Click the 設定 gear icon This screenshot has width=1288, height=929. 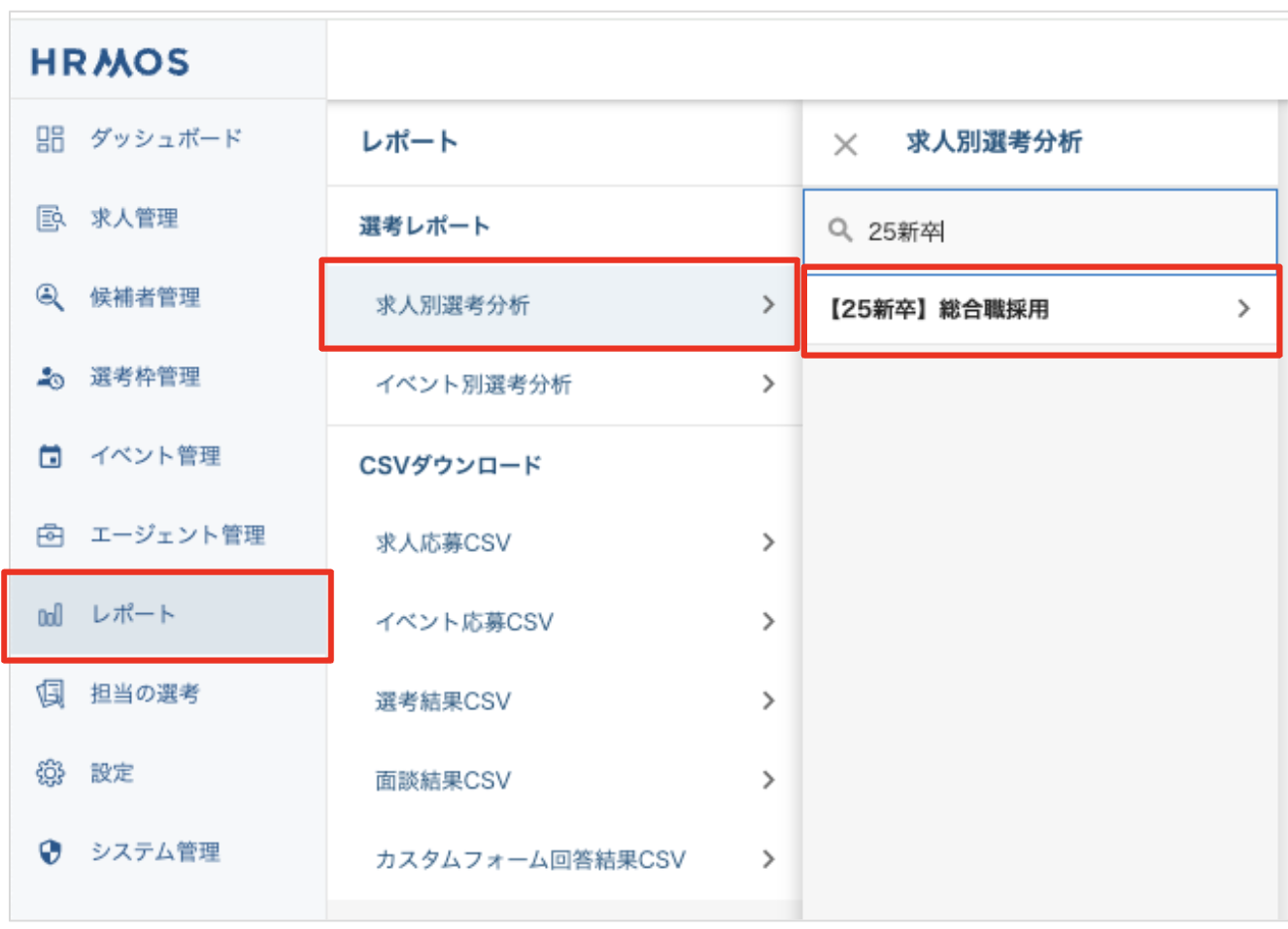click(50, 773)
